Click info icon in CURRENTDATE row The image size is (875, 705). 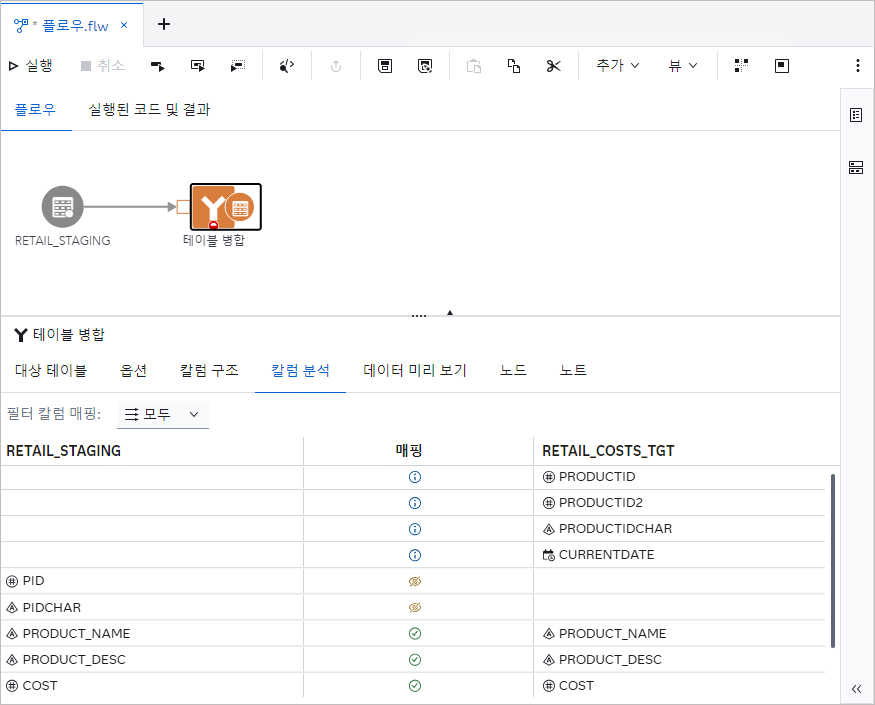pos(415,555)
